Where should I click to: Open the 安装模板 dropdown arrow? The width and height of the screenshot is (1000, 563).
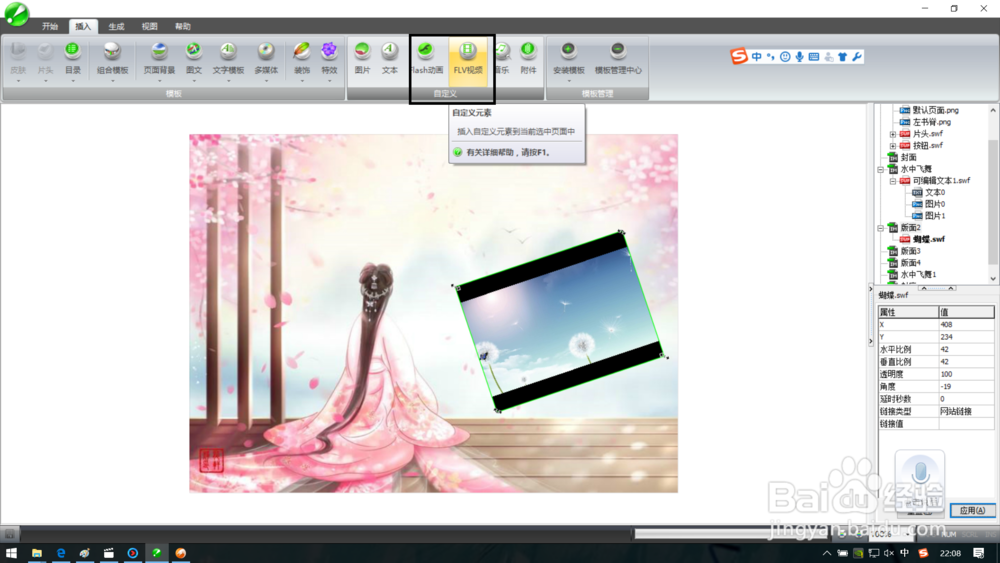[x=568, y=81]
